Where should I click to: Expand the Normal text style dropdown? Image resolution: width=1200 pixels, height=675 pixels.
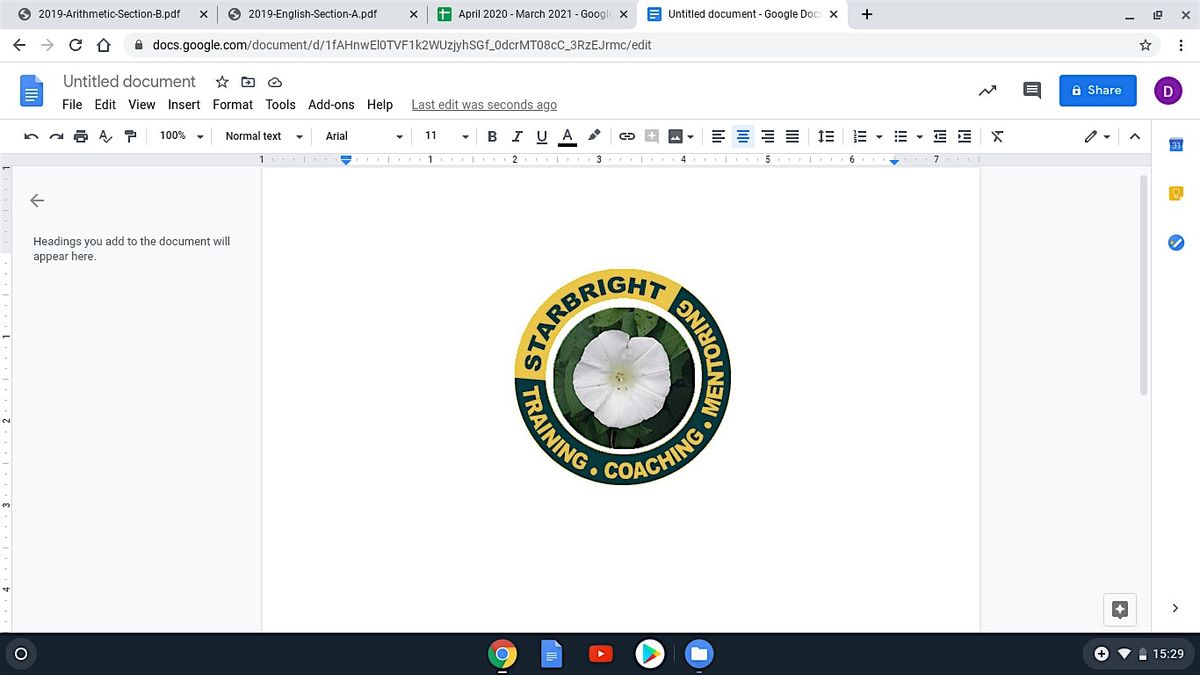[263, 136]
